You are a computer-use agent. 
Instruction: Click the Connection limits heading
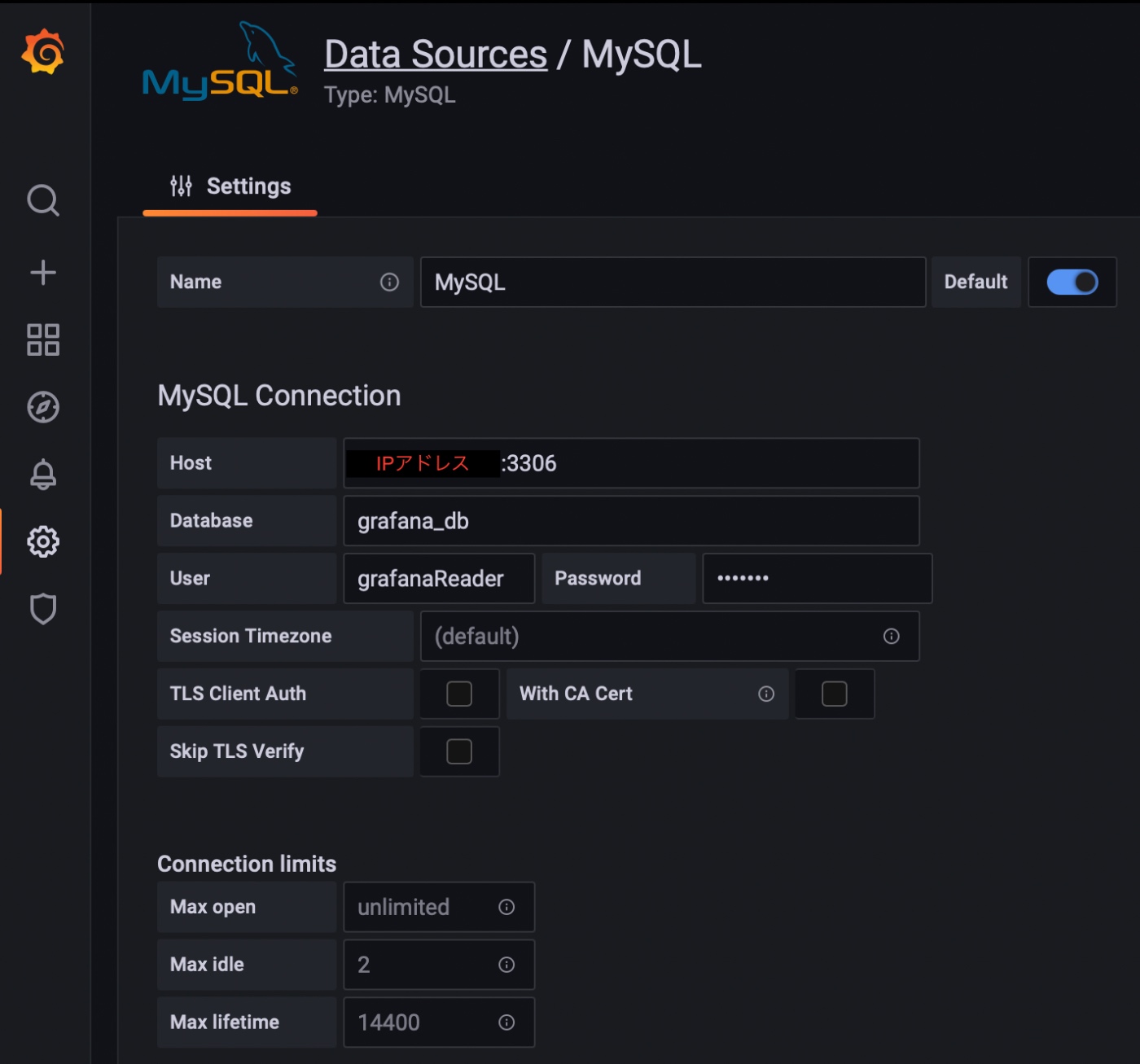pyautogui.click(x=247, y=864)
